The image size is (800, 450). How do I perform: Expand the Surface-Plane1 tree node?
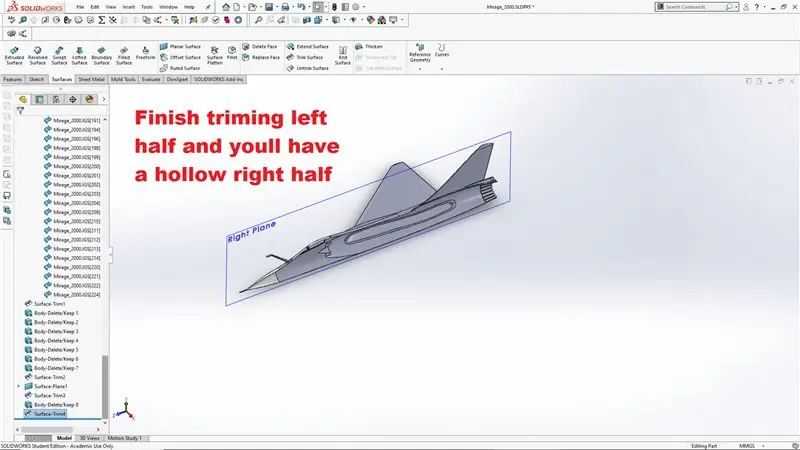pyautogui.click(x=19, y=386)
